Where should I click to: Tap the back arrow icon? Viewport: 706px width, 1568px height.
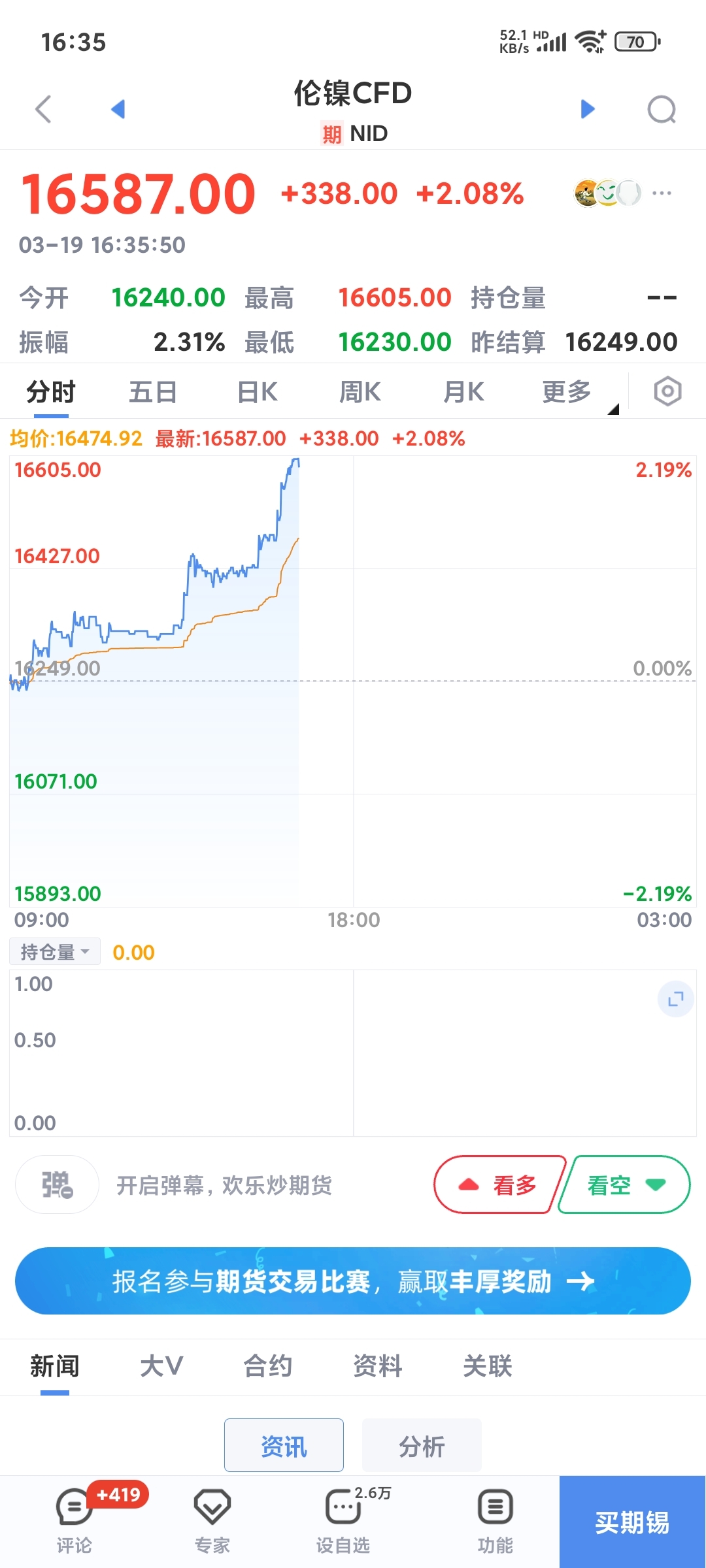click(43, 109)
